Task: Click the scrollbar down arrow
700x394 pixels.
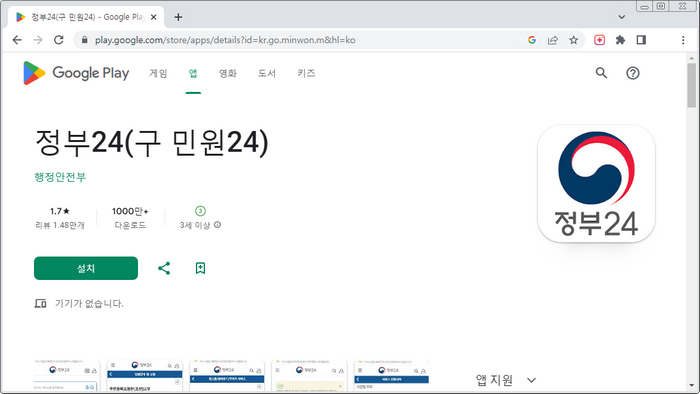Action: (692, 385)
